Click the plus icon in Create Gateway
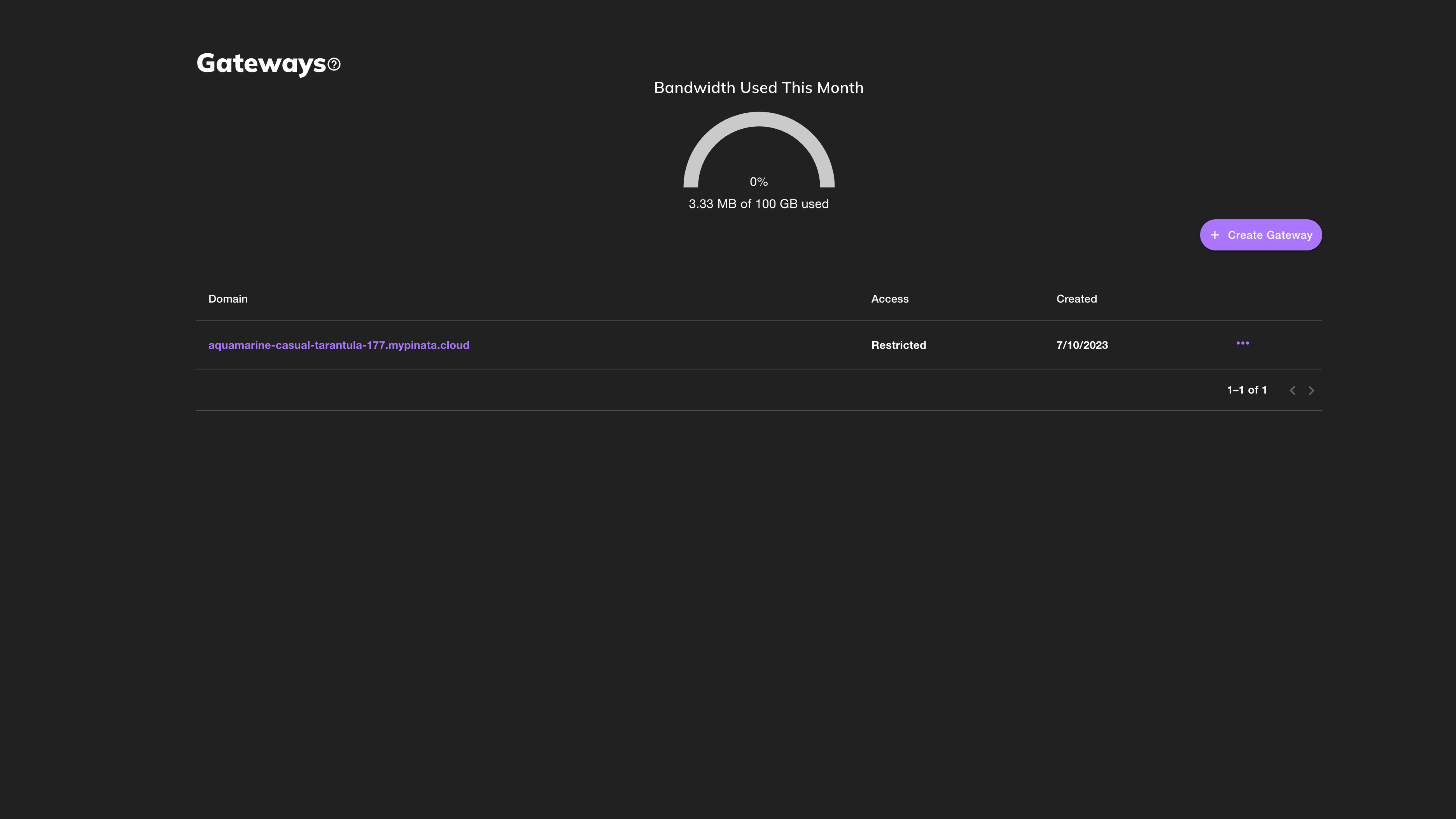This screenshot has width=1456, height=819. point(1214,235)
